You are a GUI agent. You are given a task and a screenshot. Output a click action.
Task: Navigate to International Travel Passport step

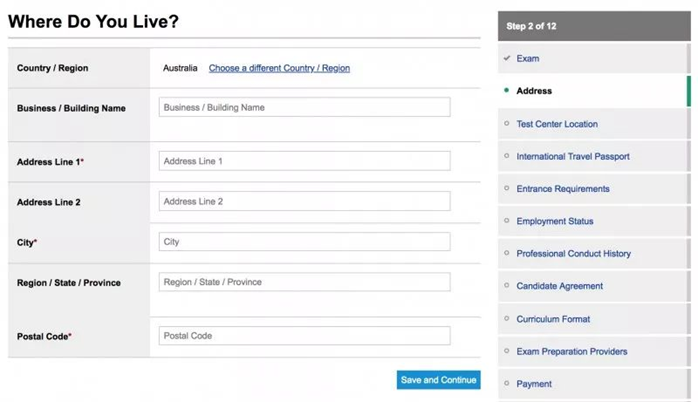[573, 156]
